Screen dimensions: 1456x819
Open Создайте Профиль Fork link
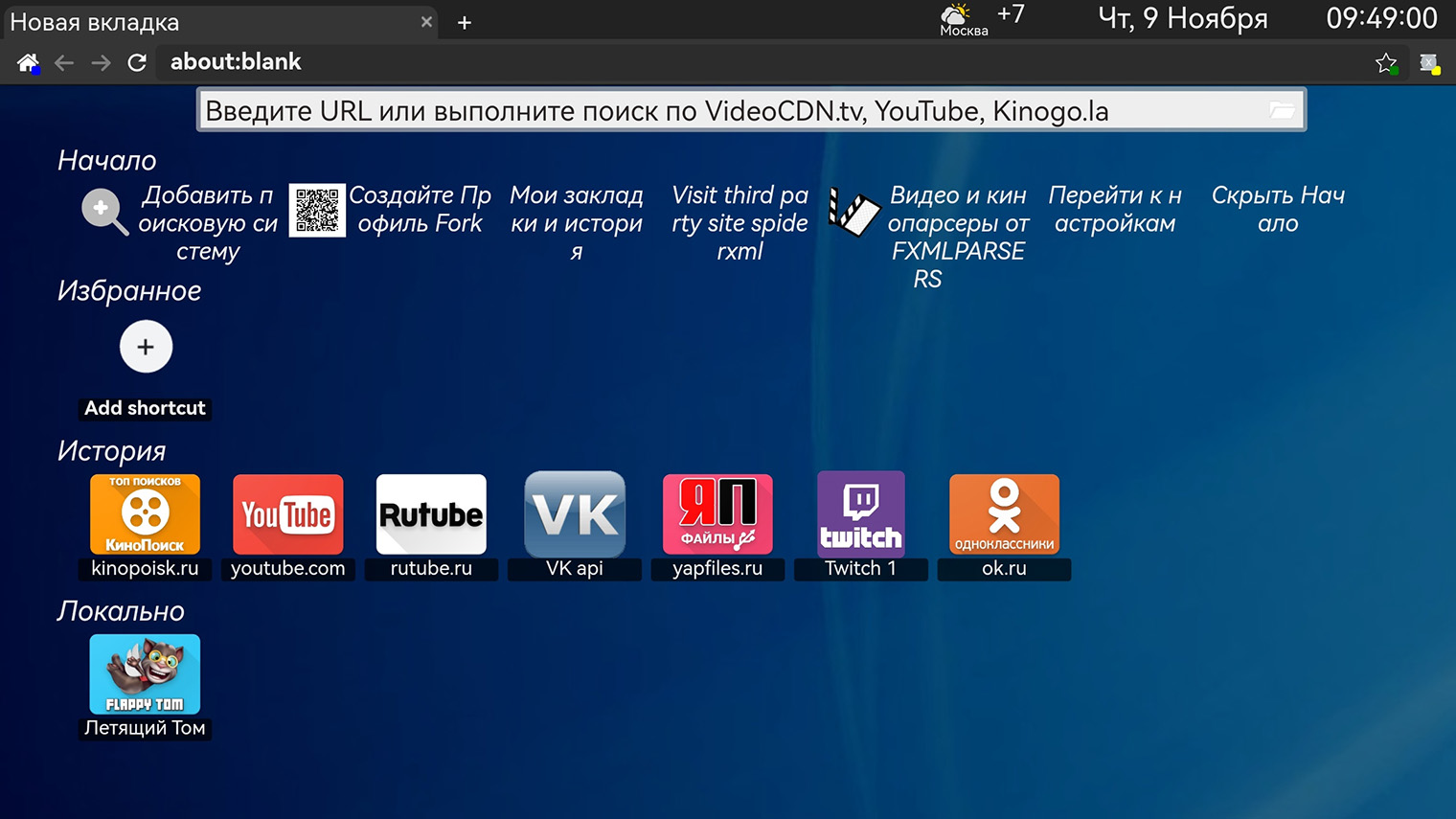pyautogui.click(x=420, y=209)
